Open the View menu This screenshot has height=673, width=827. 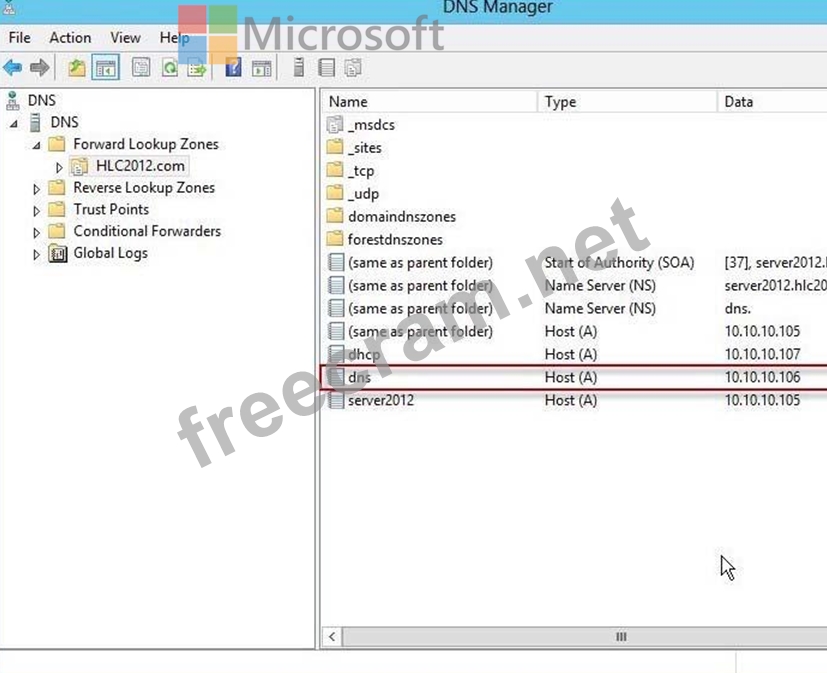125,38
